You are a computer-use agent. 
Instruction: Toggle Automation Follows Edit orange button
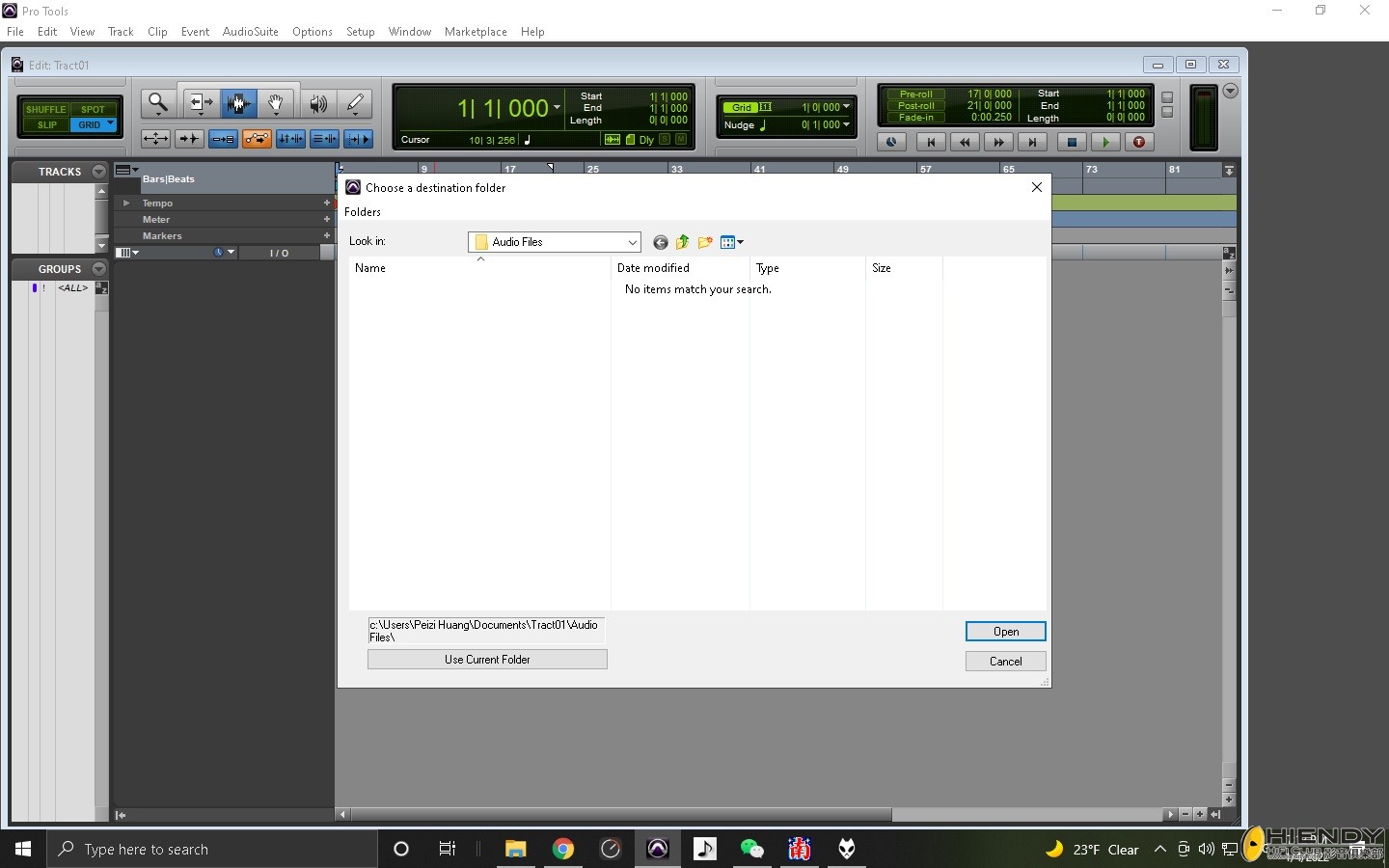click(x=257, y=139)
